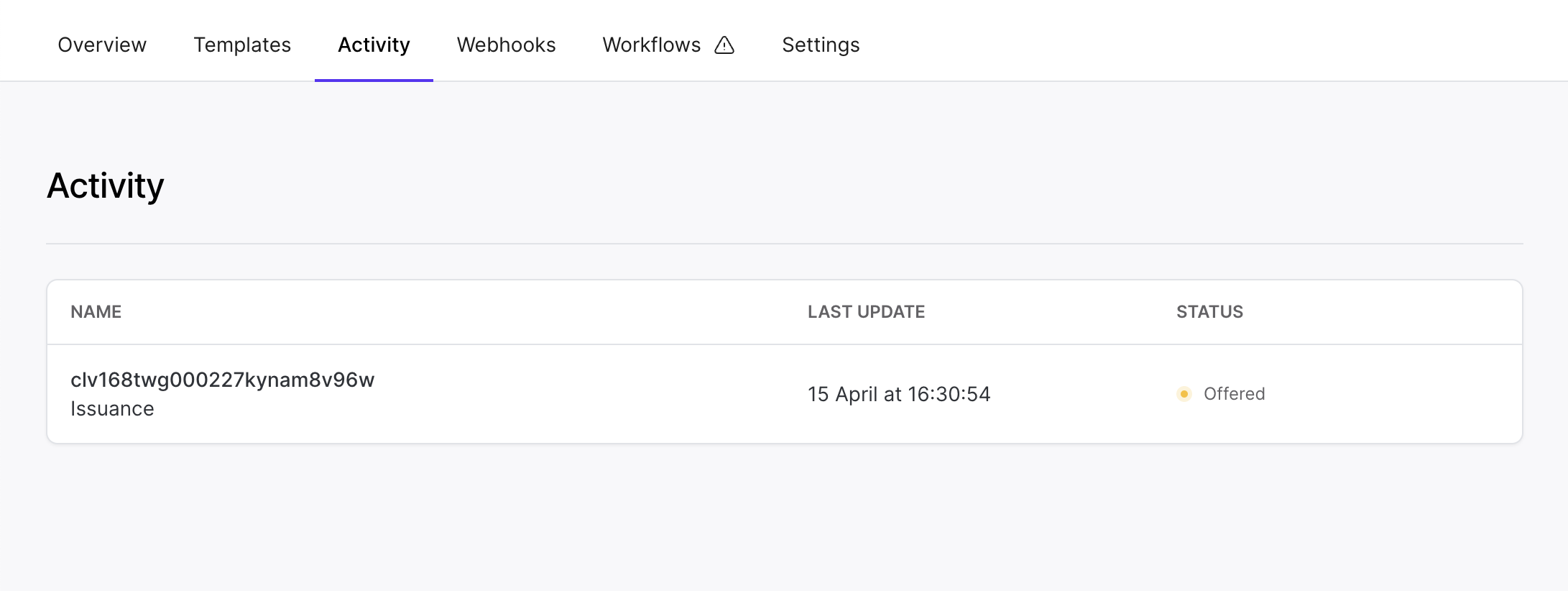Click the large Activity page heading
Screen dimensions: 1568x591
tap(106, 186)
